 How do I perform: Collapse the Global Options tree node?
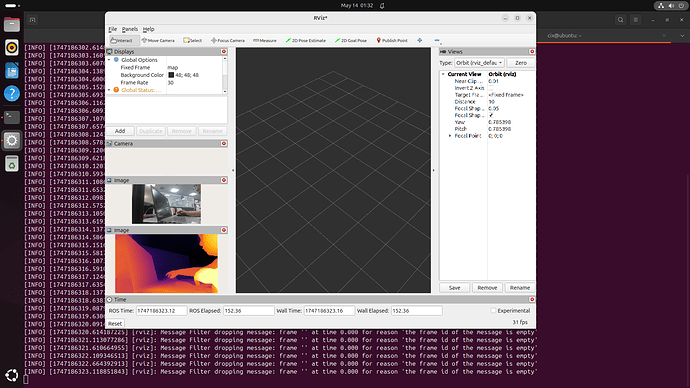click(x=109, y=60)
